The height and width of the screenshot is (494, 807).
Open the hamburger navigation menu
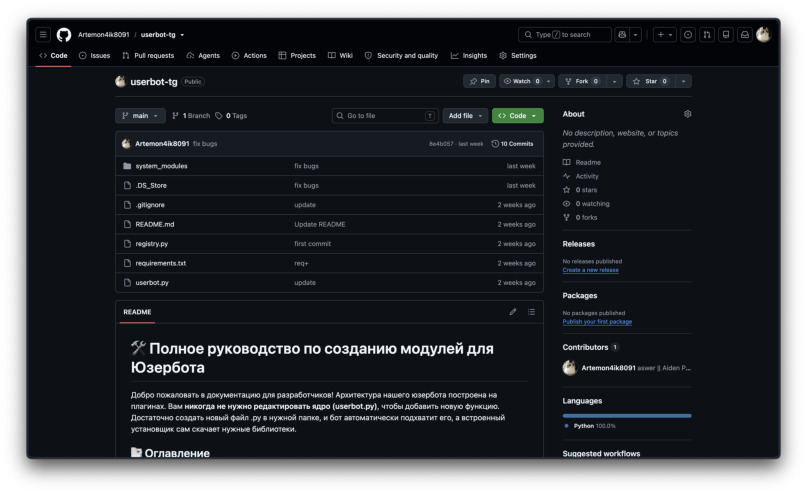(43, 34)
